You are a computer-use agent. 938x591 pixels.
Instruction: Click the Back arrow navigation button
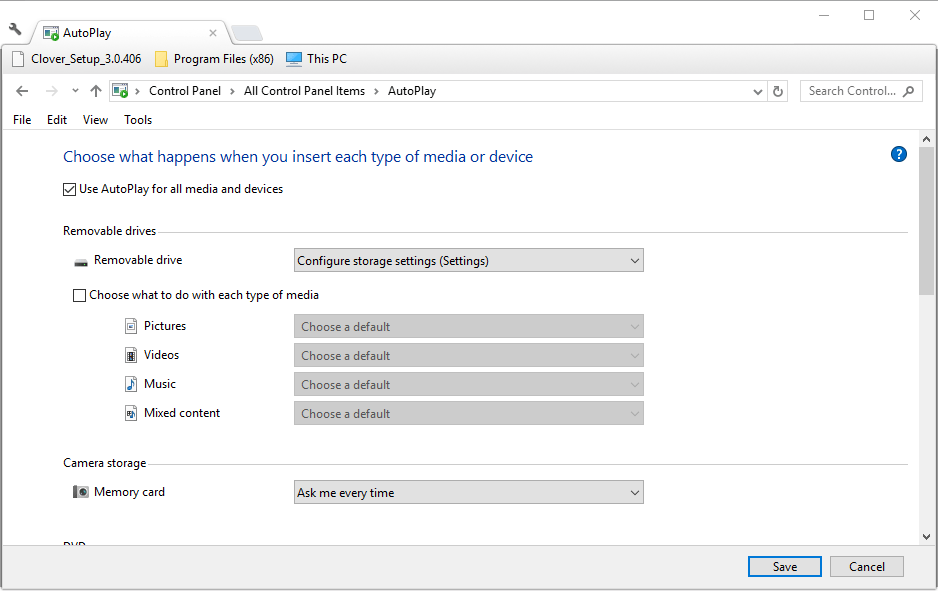[23, 91]
